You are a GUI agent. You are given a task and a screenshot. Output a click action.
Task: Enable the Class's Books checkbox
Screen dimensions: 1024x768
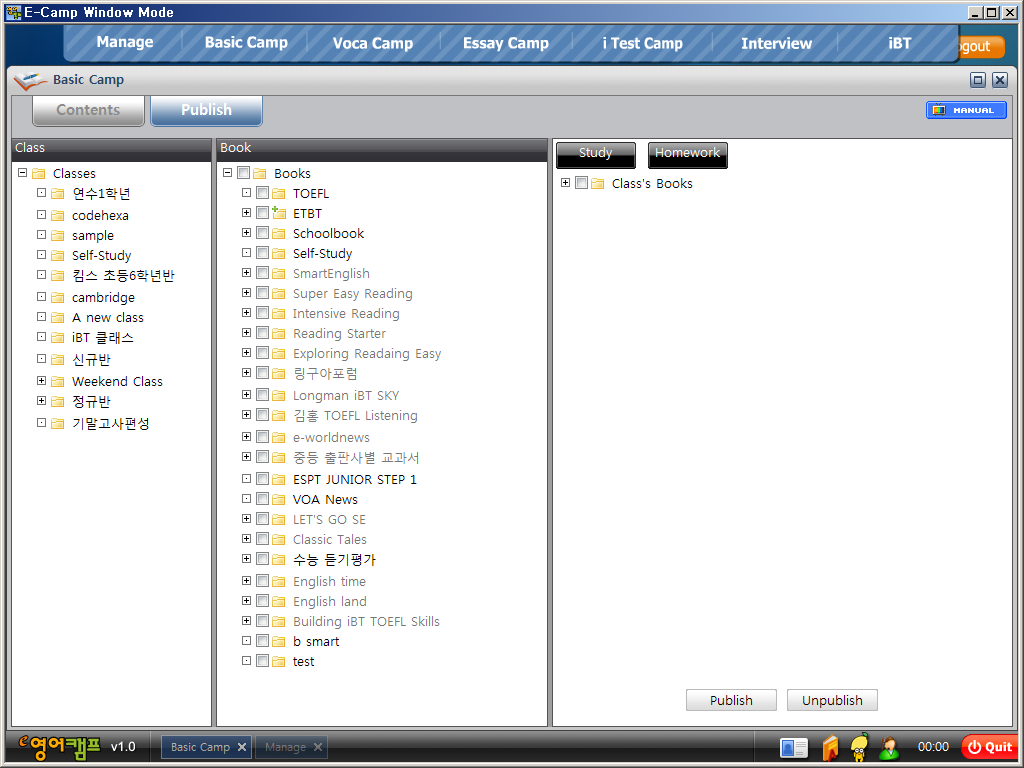[581, 183]
